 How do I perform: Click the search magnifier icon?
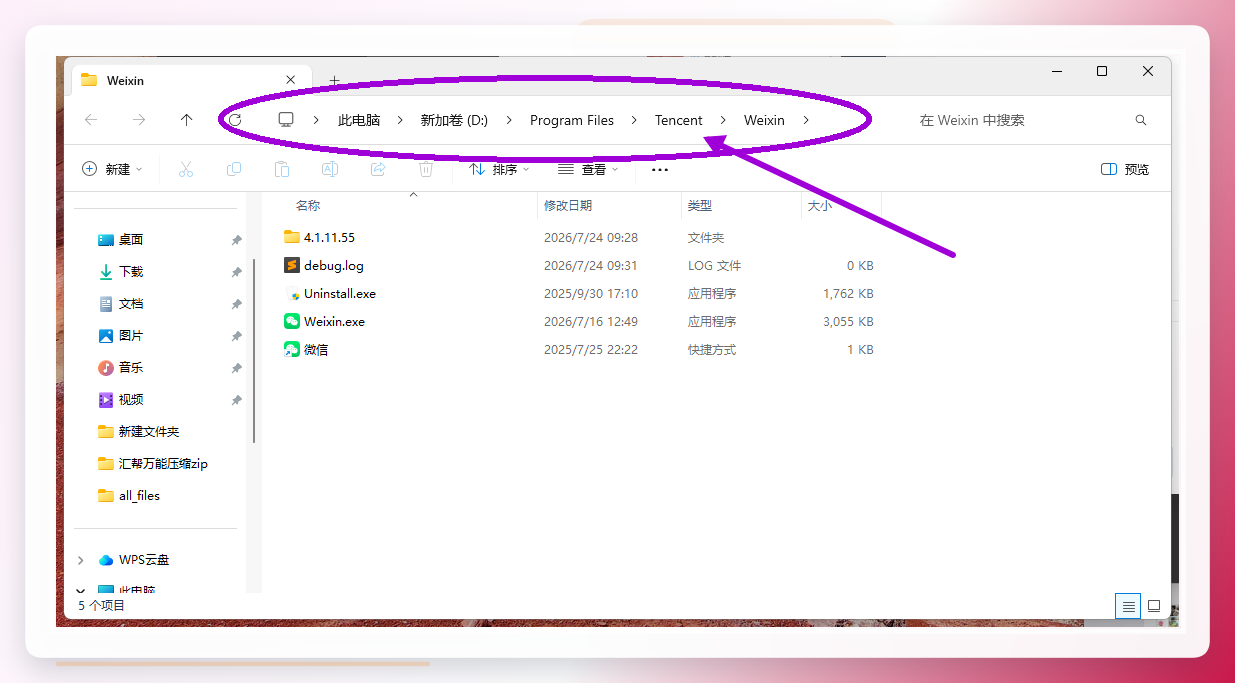[x=1141, y=120]
